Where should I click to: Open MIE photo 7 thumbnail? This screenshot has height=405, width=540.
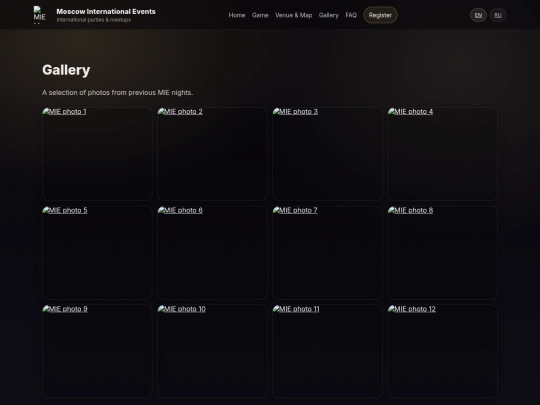click(x=328, y=252)
